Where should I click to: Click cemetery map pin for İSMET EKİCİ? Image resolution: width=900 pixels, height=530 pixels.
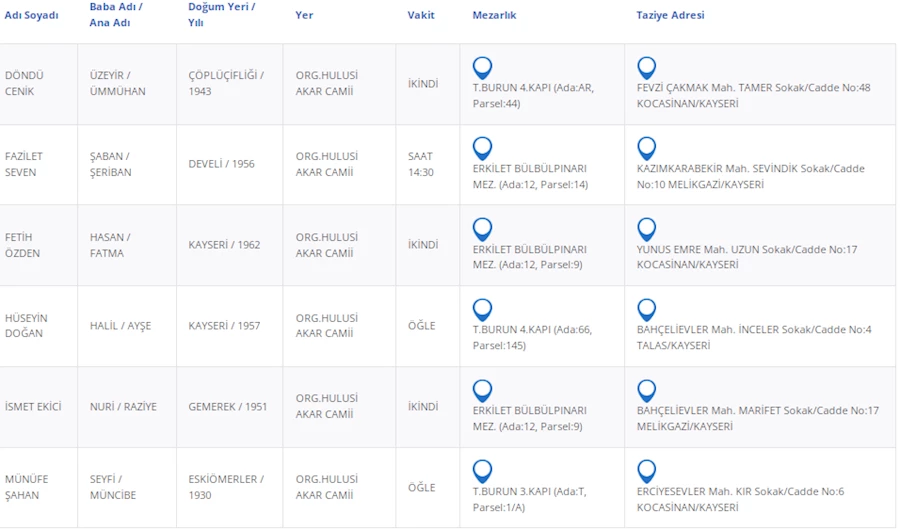pos(482,391)
